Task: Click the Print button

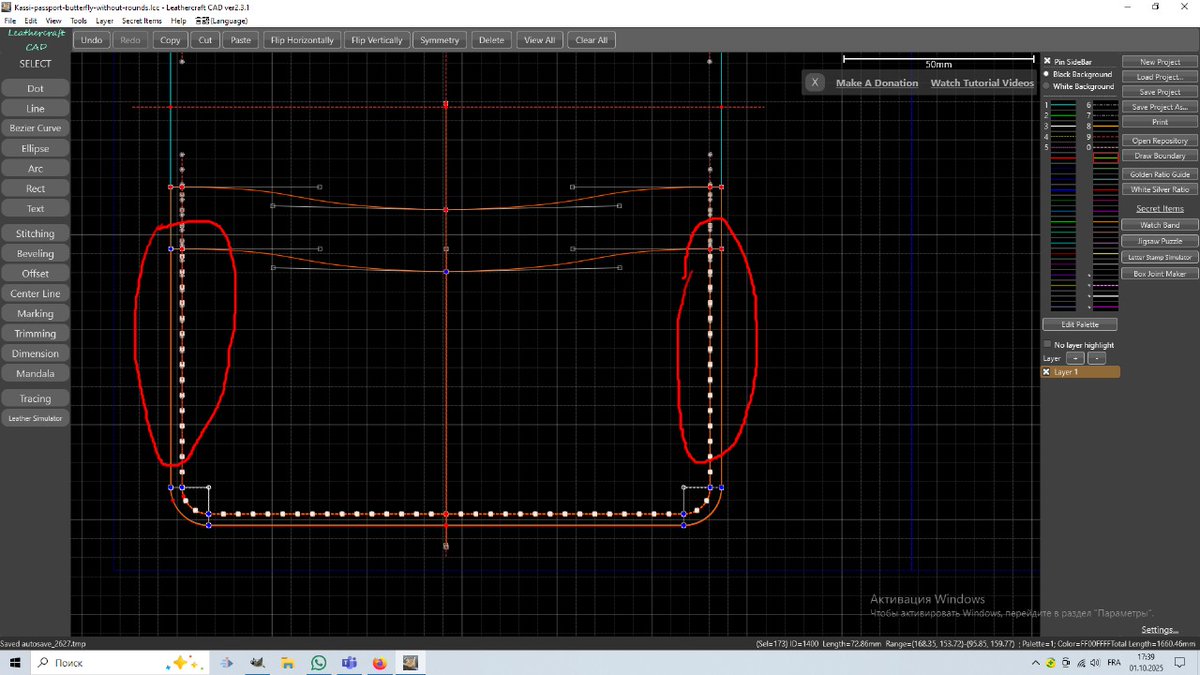Action: [x=1160, y=122]
